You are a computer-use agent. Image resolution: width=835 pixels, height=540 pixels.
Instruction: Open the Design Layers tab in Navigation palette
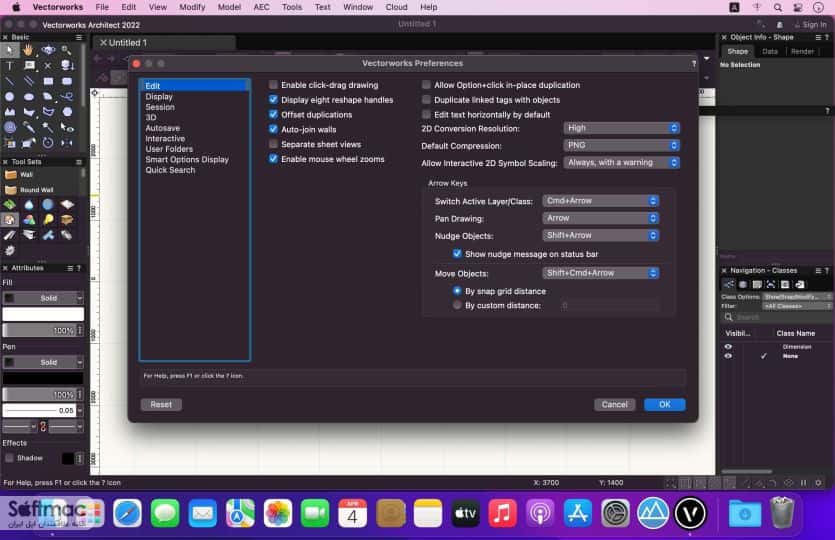[743, 284]
